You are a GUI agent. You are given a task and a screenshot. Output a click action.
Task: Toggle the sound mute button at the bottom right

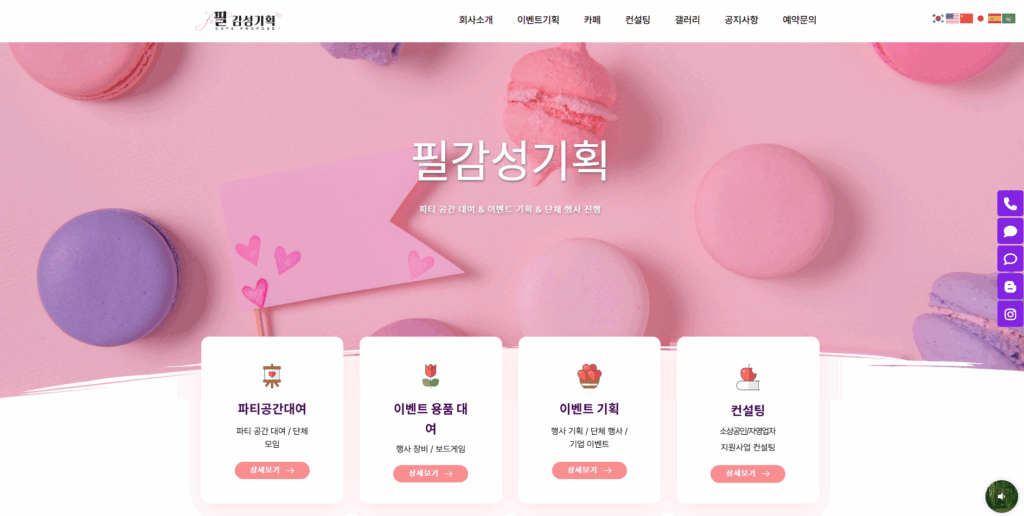(x=1001, y=496)
